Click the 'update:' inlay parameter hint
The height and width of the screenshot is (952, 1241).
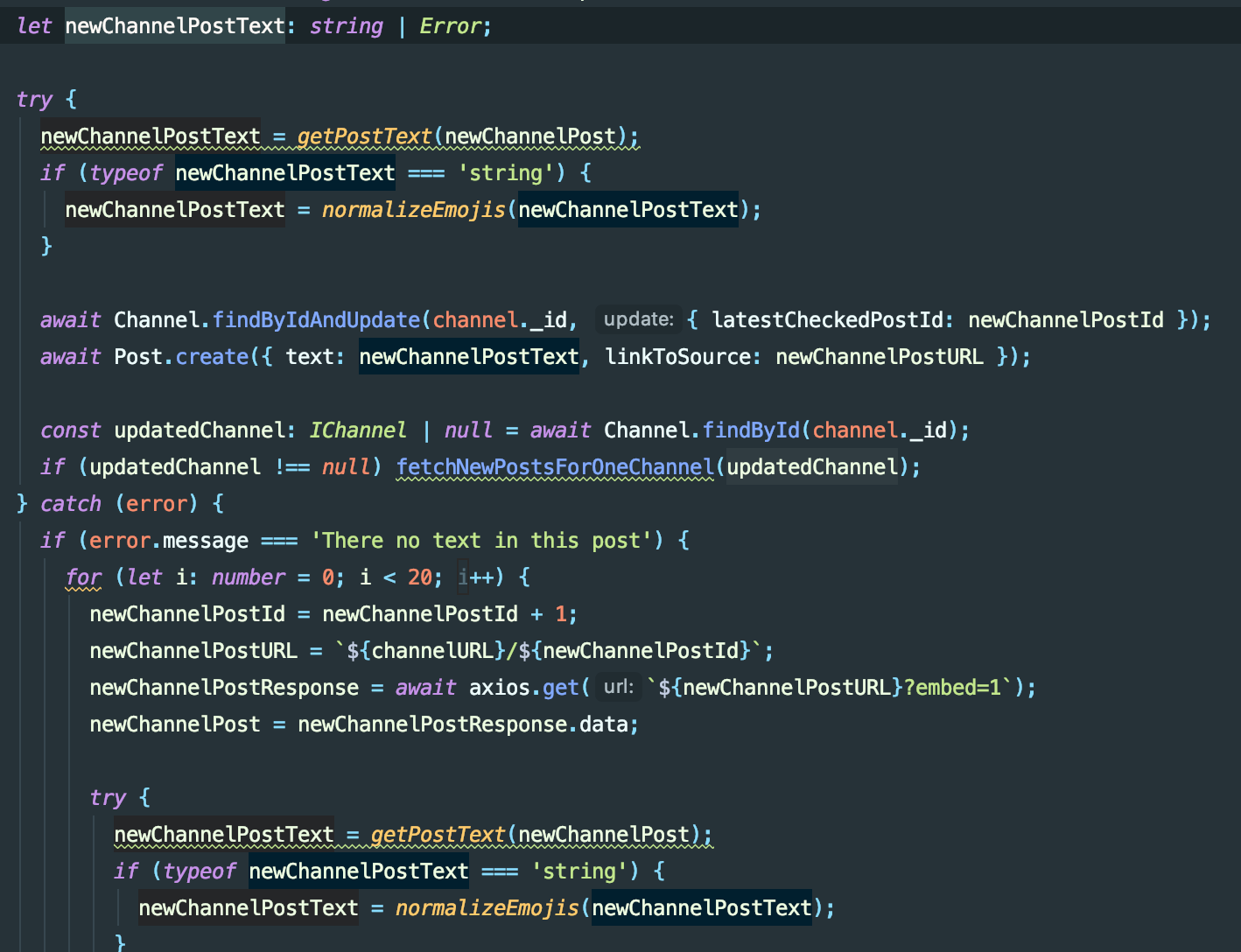pyautogui.click(x=639, y=319)
